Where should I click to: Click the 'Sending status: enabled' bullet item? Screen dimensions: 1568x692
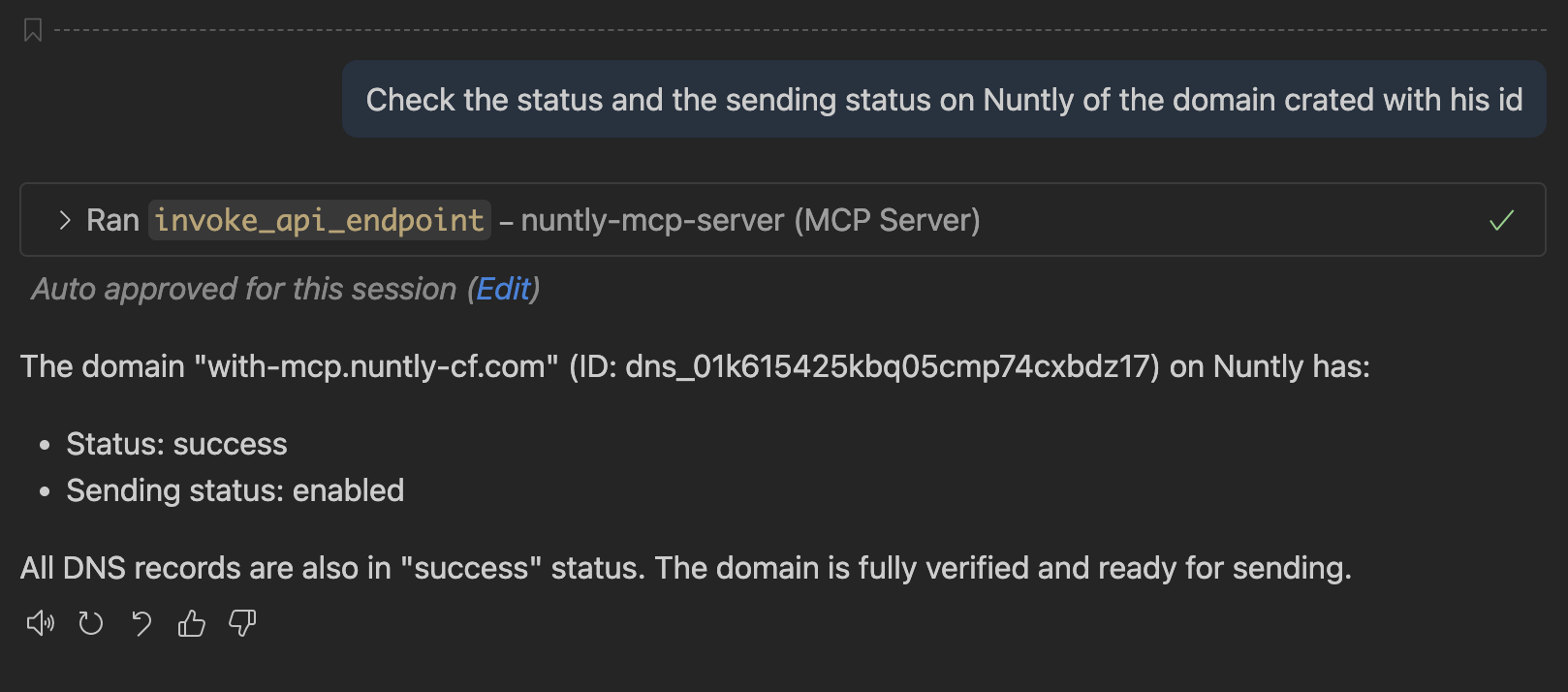tap(235, 490)
